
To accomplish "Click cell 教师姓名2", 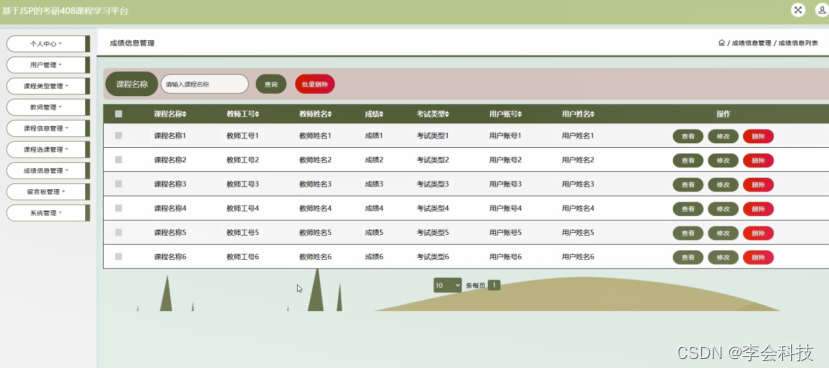I will [315, 160].
